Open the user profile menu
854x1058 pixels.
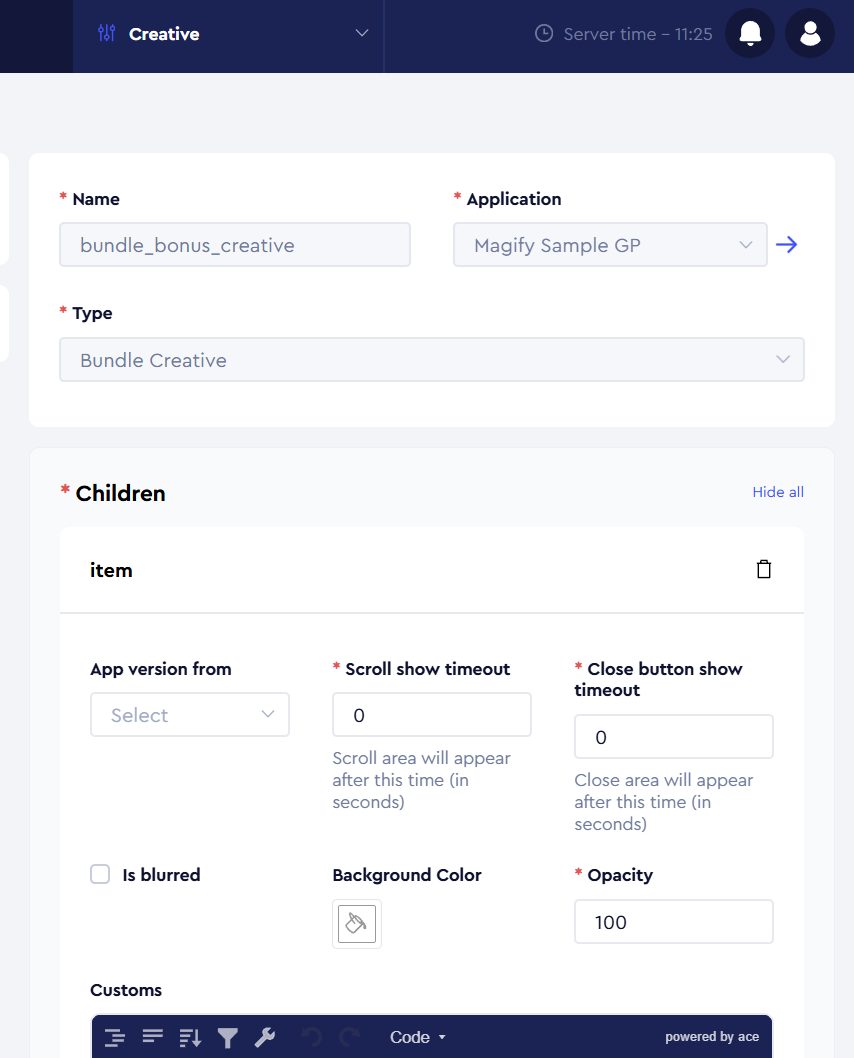[810, 34]
